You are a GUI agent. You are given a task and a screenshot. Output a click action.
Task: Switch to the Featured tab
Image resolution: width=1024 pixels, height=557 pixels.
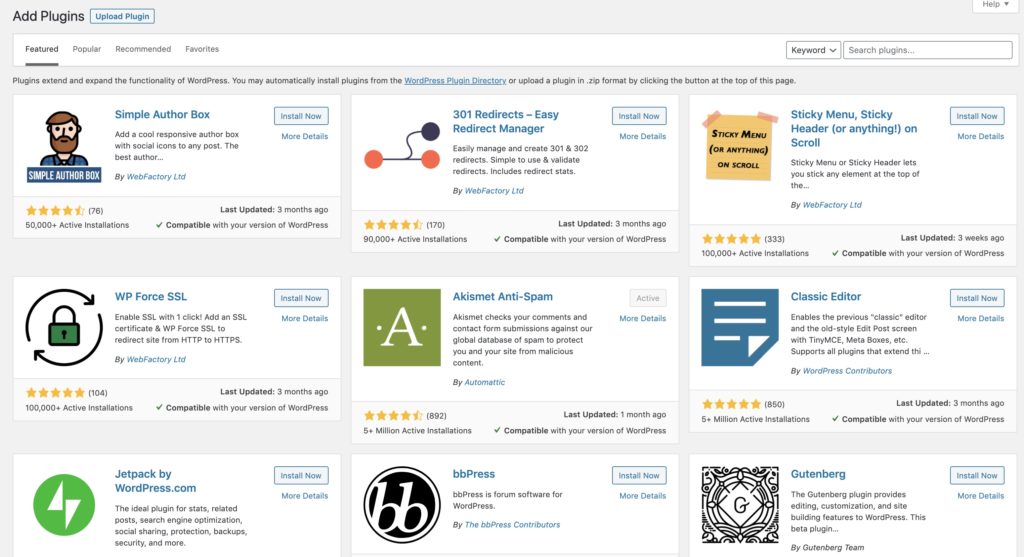[x=42, y=49]
